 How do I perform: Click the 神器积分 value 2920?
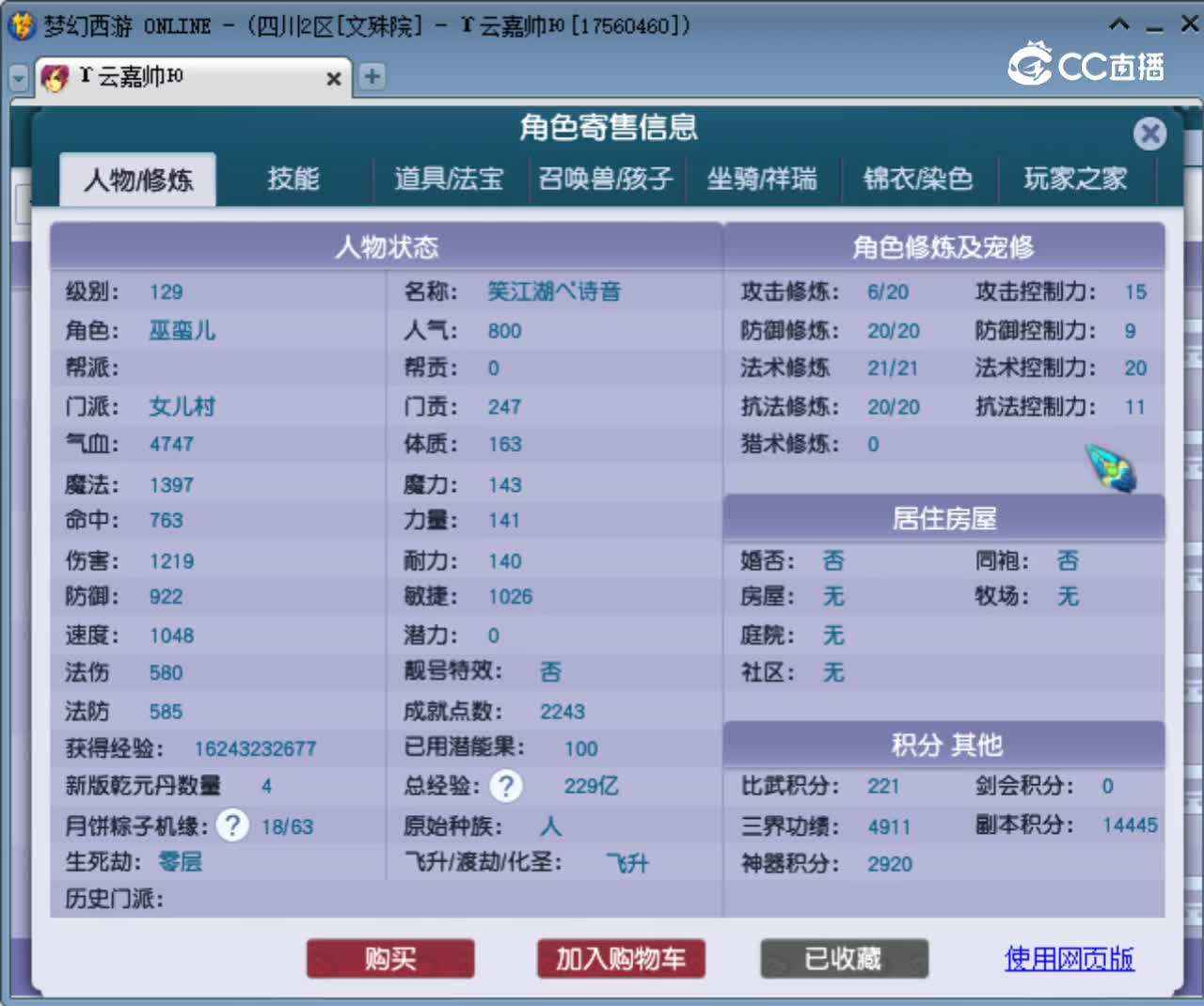(x=890, y=864)
